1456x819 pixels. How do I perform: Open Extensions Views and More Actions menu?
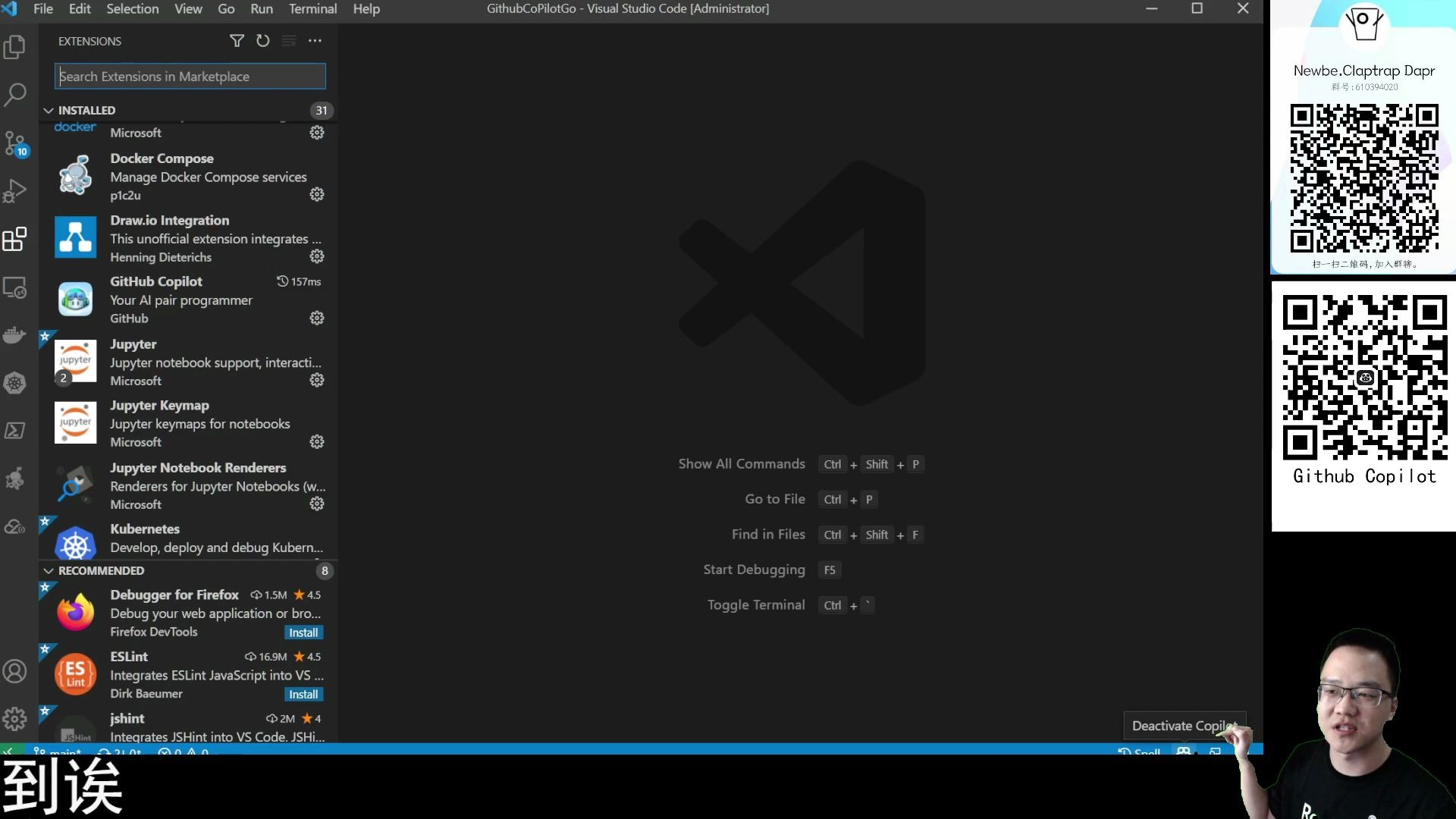click(x=315, y=41)
